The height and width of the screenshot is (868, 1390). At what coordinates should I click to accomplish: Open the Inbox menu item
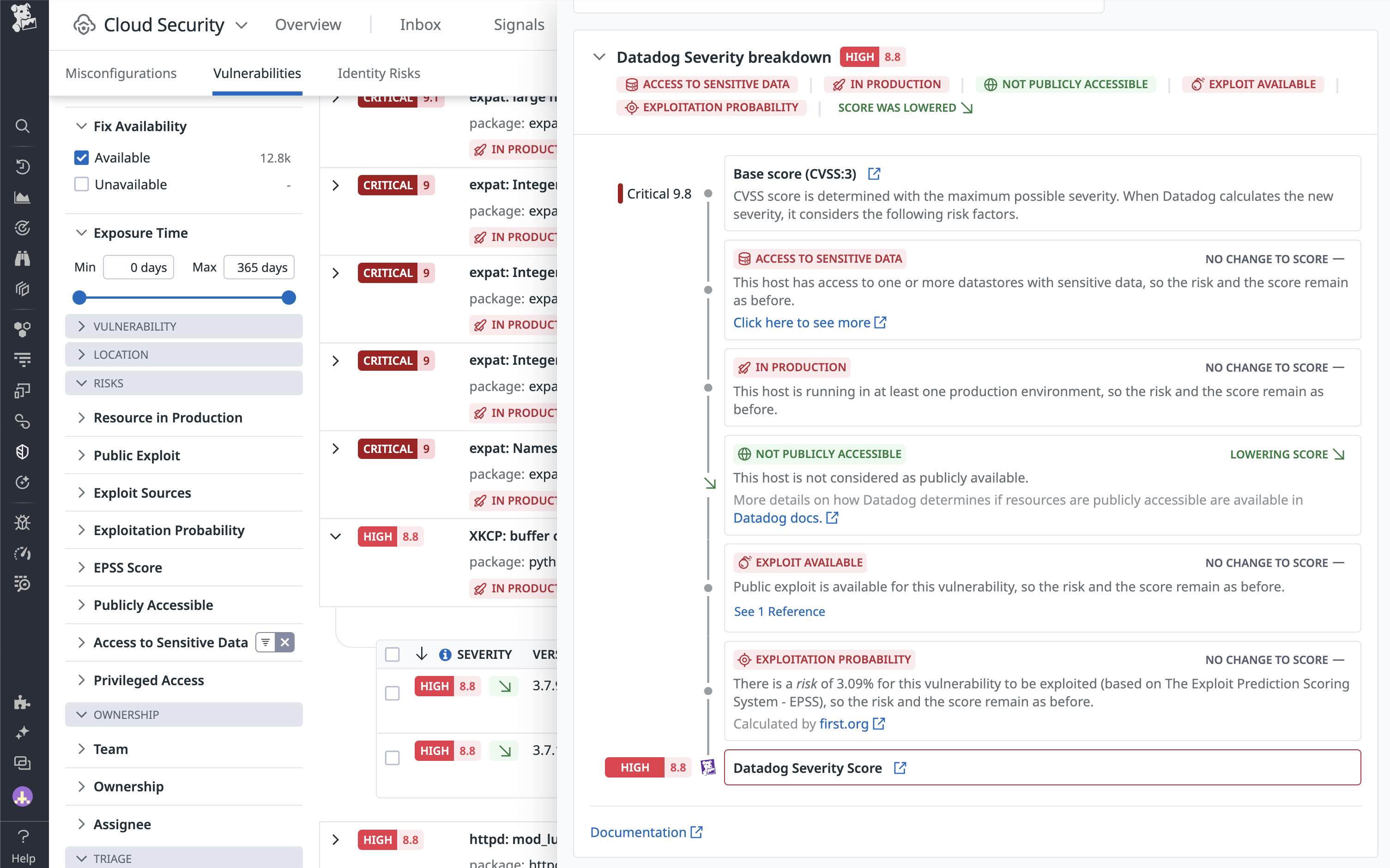[x=420, y=24]
